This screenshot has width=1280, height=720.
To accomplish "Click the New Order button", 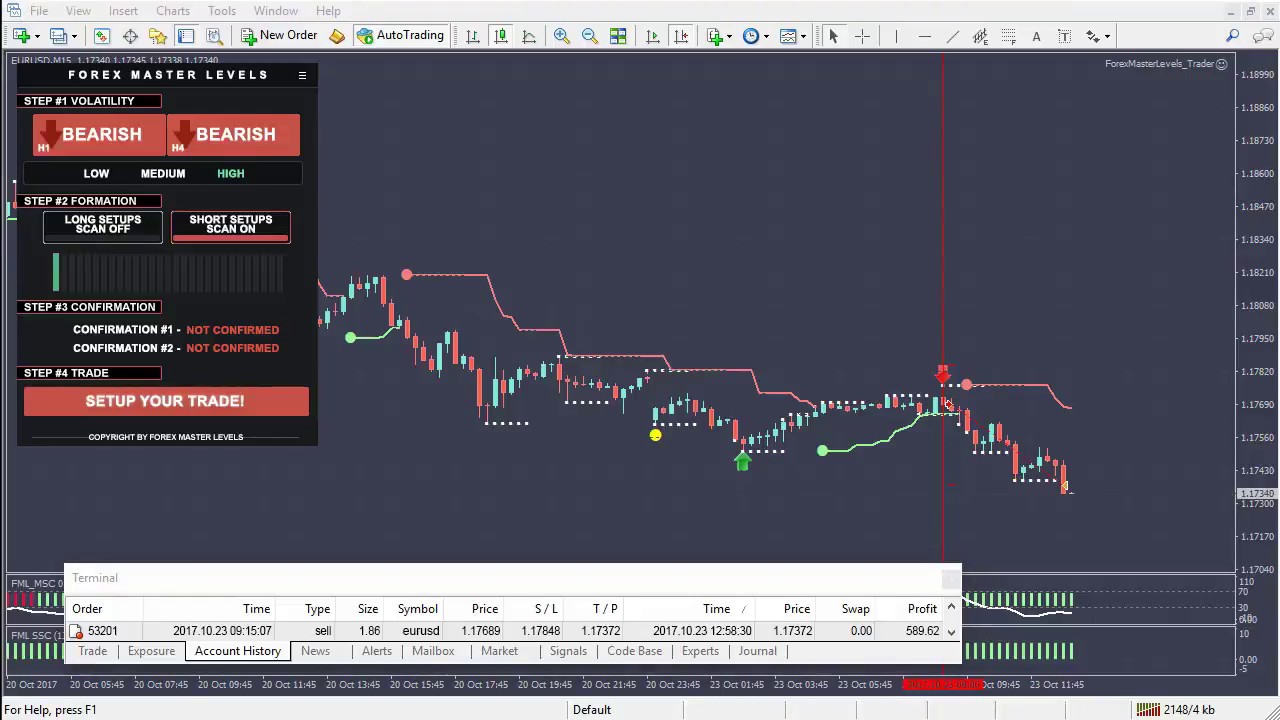I will coord(279,36).
